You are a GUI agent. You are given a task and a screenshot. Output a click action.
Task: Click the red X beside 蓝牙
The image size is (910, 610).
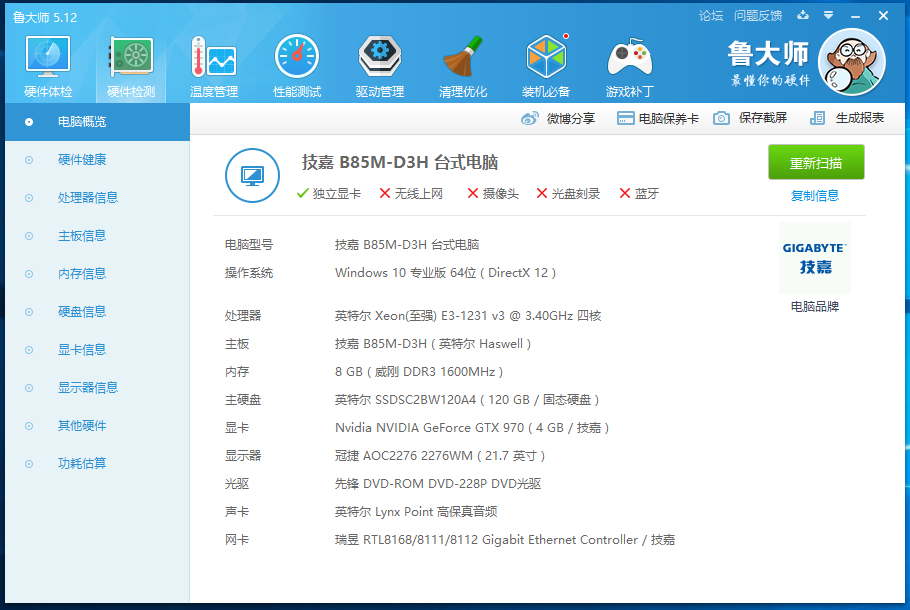[x=624, y=193]
